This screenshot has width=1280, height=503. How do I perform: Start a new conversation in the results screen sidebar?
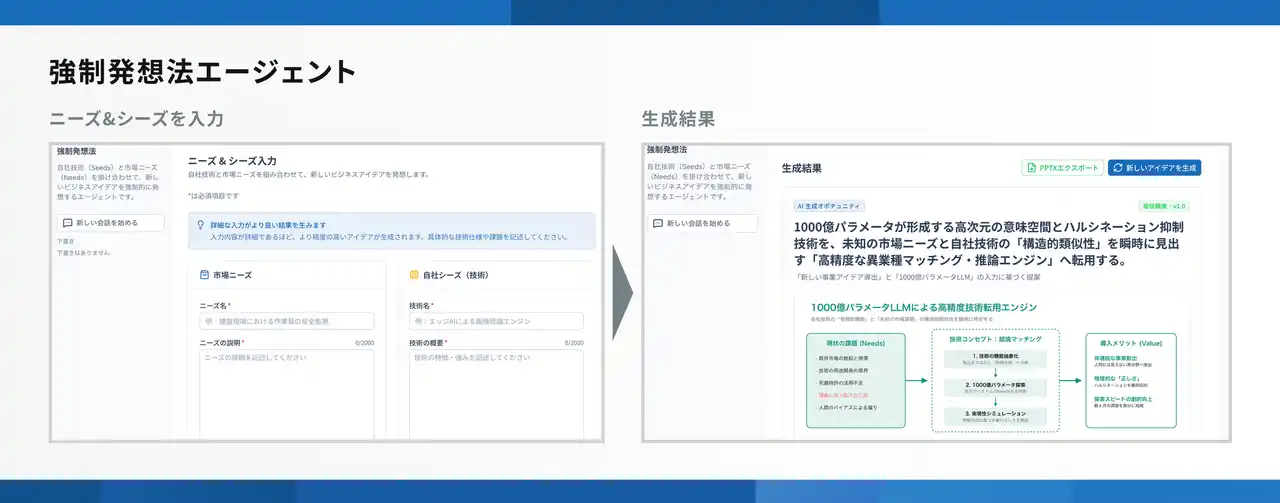(699, 224)
